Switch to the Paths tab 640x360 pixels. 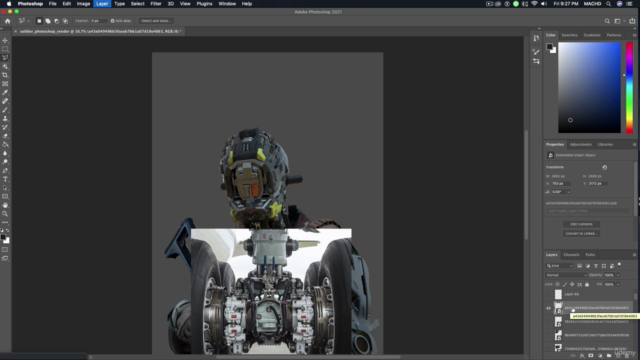tap(590, 255)
